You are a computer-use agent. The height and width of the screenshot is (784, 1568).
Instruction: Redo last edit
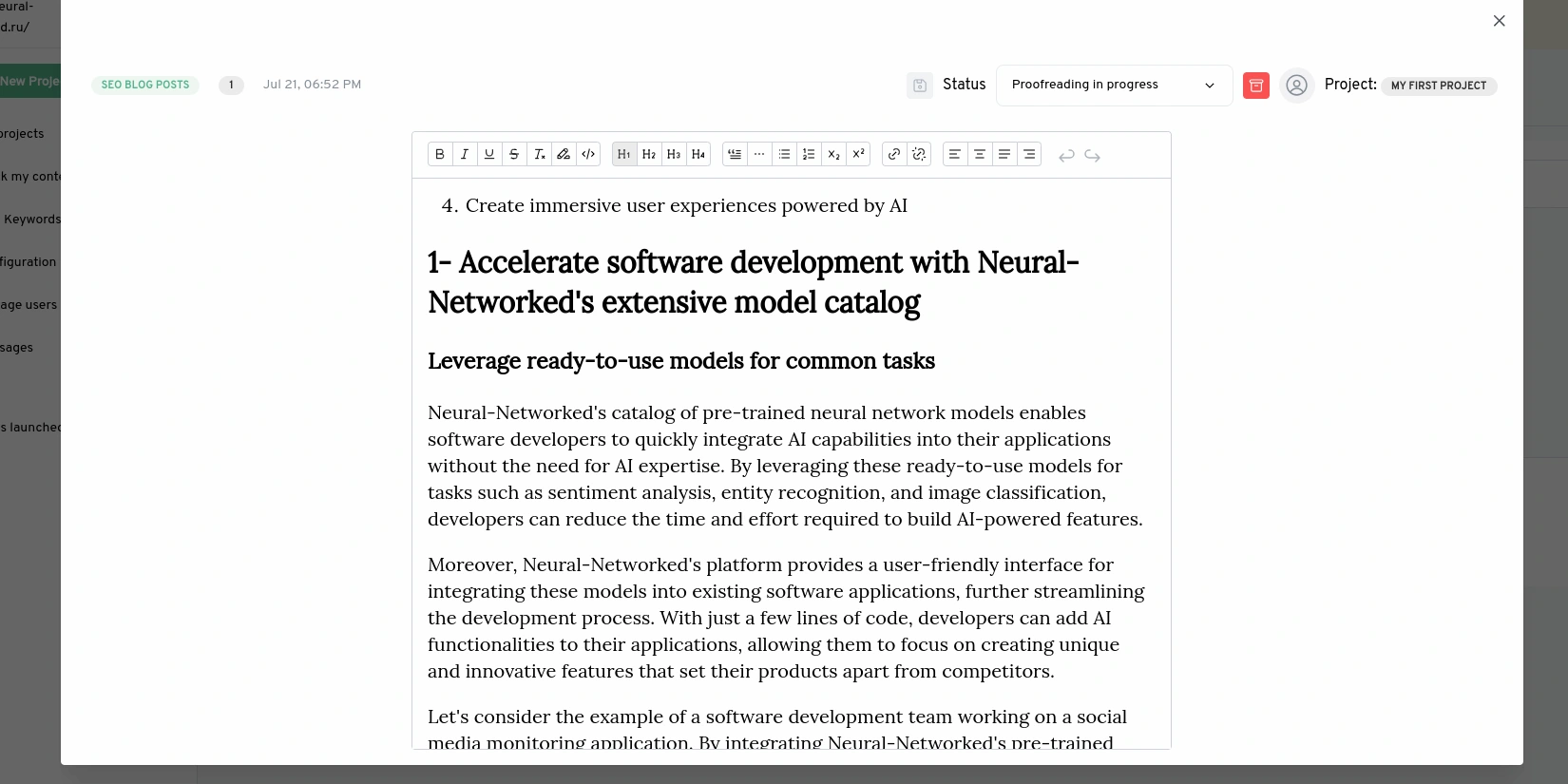[x=1092, y=155]
